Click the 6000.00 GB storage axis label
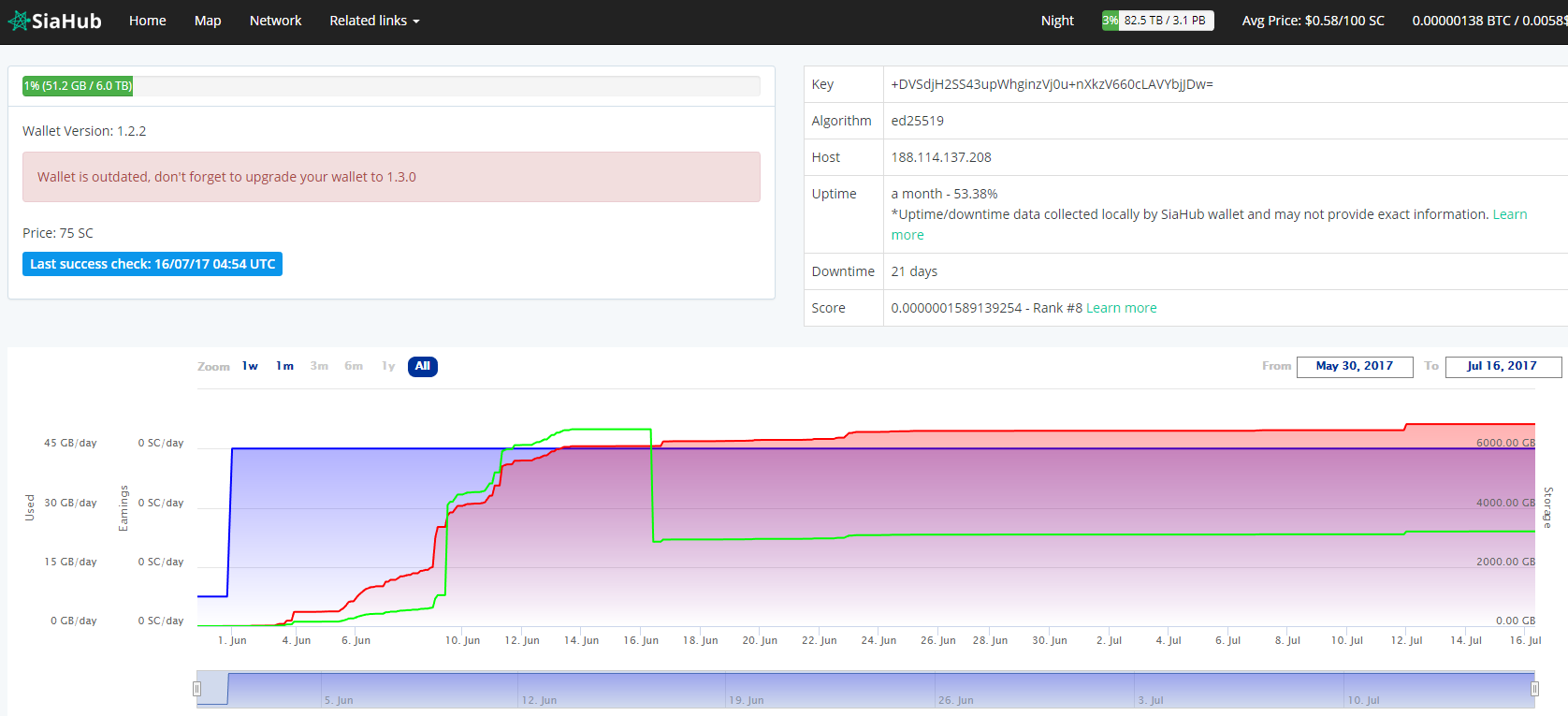Viewport: 1568px width, 716px height. click(1505, 443)
